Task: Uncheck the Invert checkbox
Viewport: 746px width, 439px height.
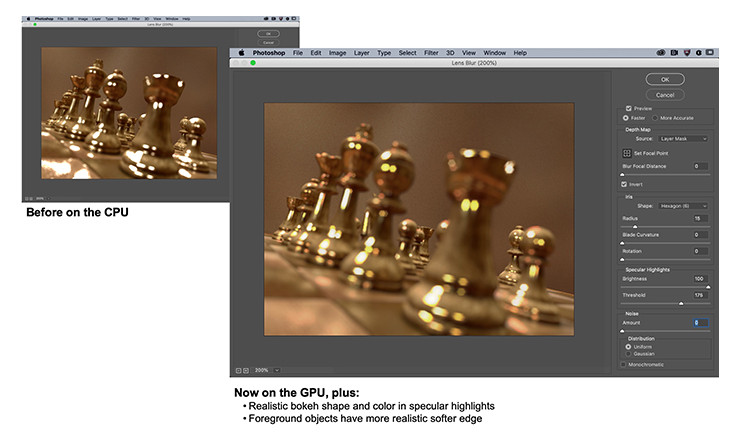Action: tap(624, 184)
